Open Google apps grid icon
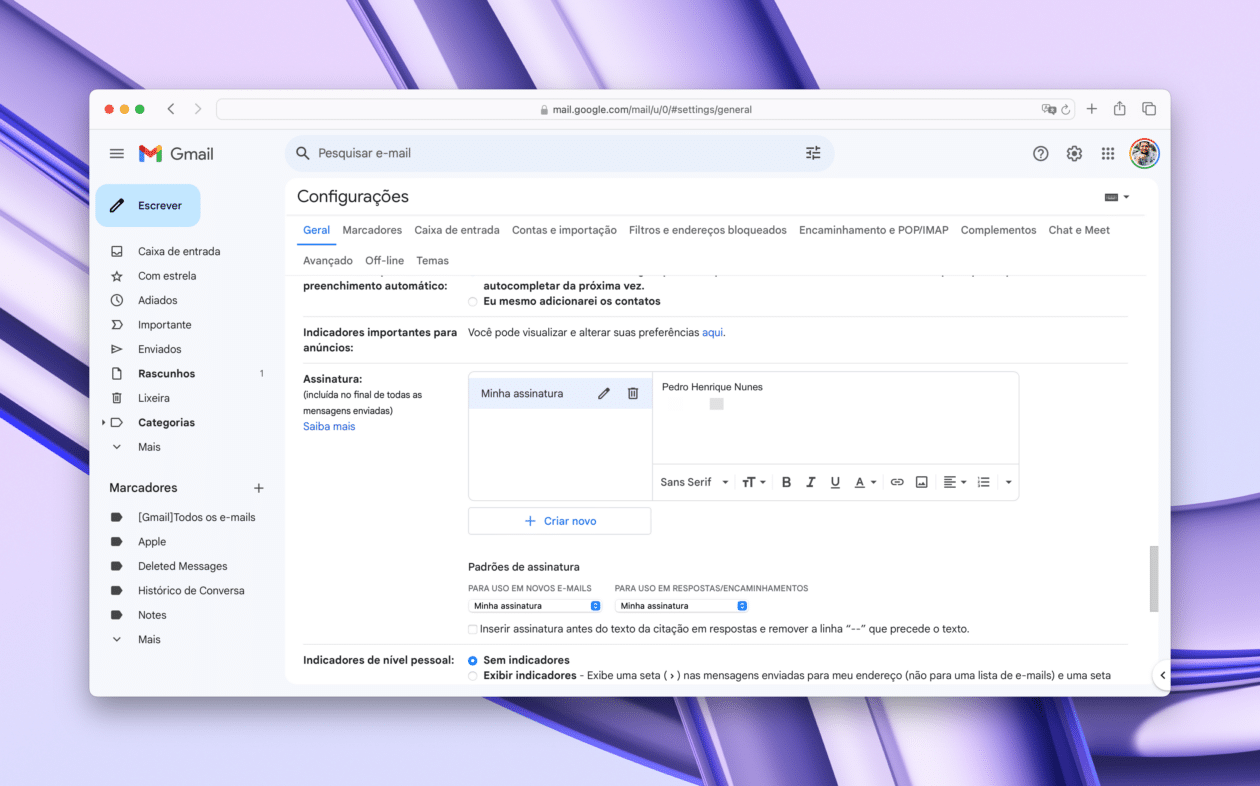This screenshot has width=1260, height=786. tap(1108, 153)
